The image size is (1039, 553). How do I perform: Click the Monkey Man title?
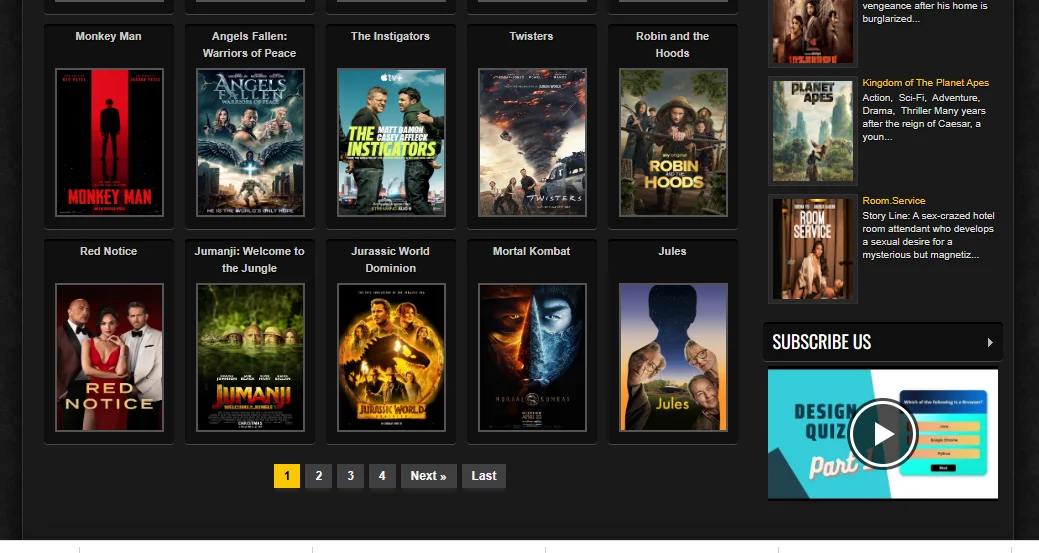tap(109, 36)
